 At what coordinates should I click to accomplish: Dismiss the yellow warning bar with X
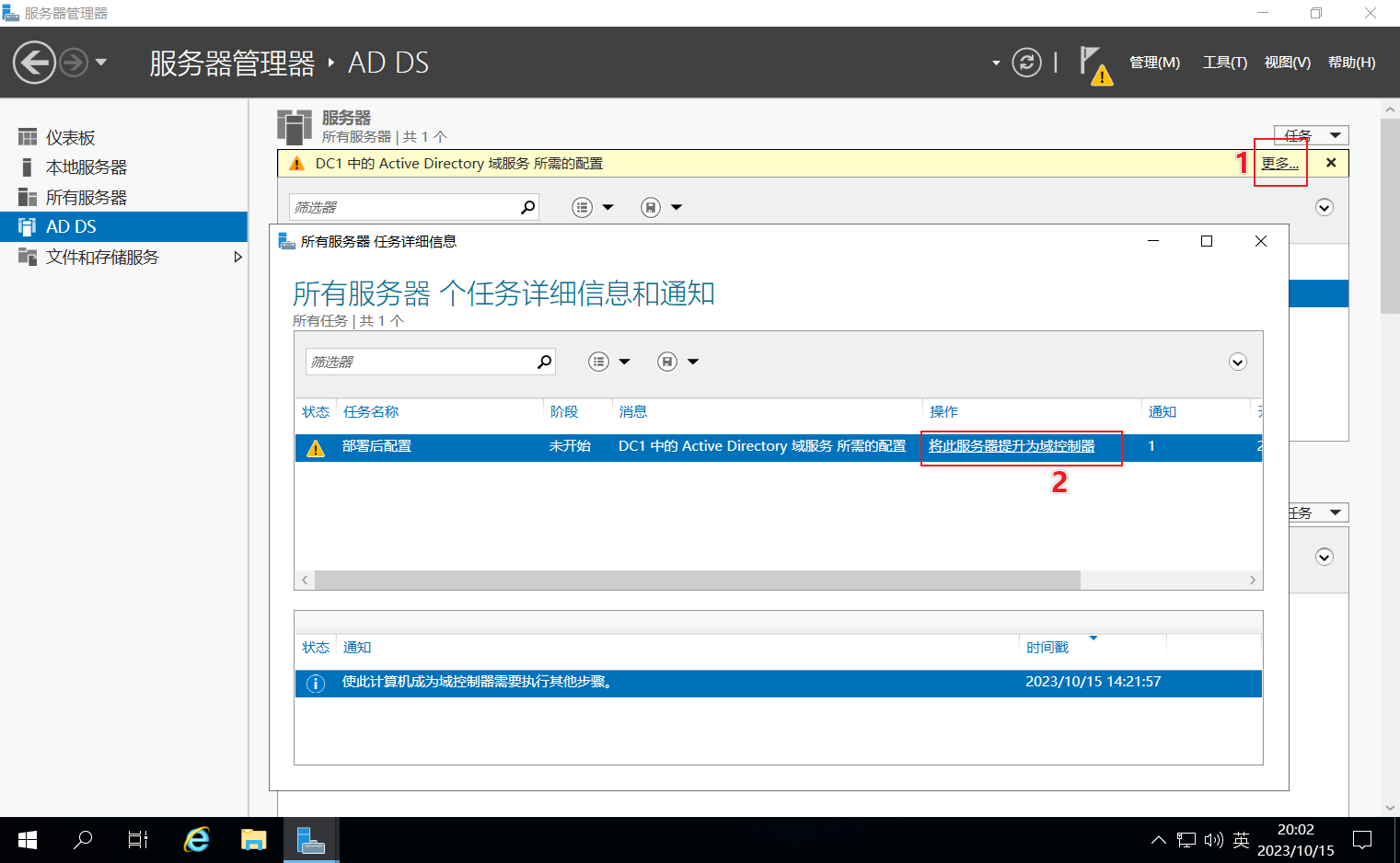[1331, 163]
